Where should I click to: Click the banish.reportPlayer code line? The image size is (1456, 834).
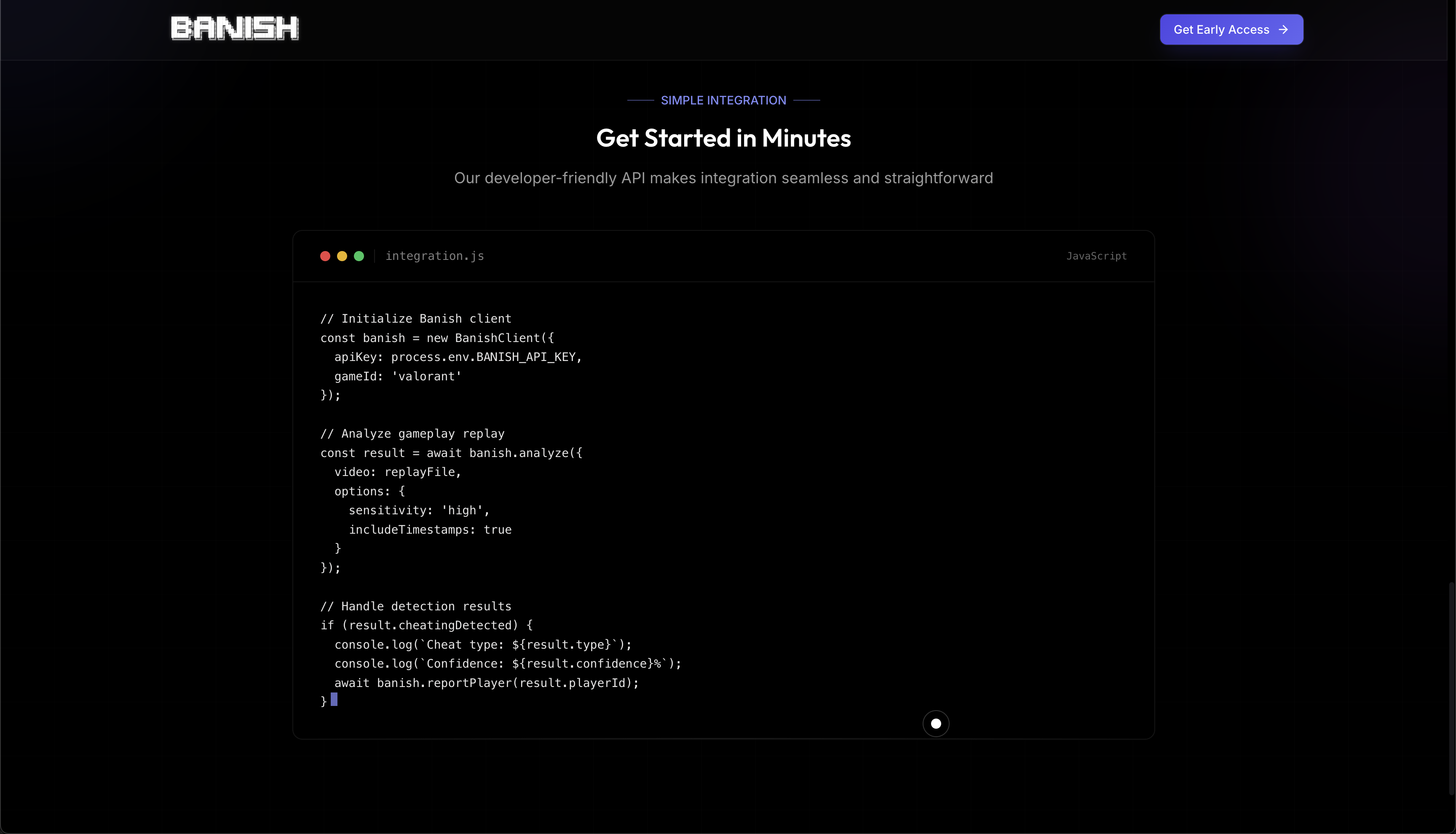pos(486,683)
